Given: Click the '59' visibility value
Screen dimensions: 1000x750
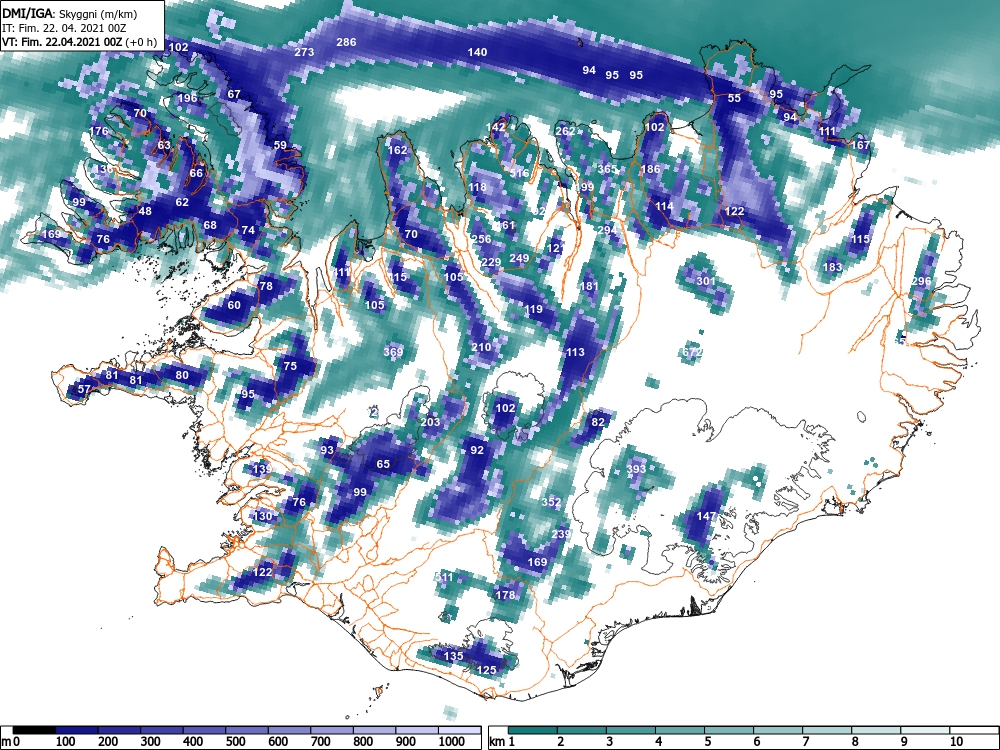Looking at the screenshot, I should 280,145.
